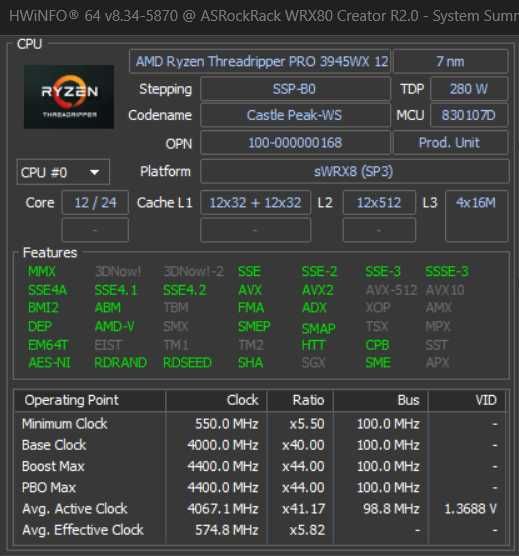
Task: Click the SMAP feature label
Action: coord(318,328)
